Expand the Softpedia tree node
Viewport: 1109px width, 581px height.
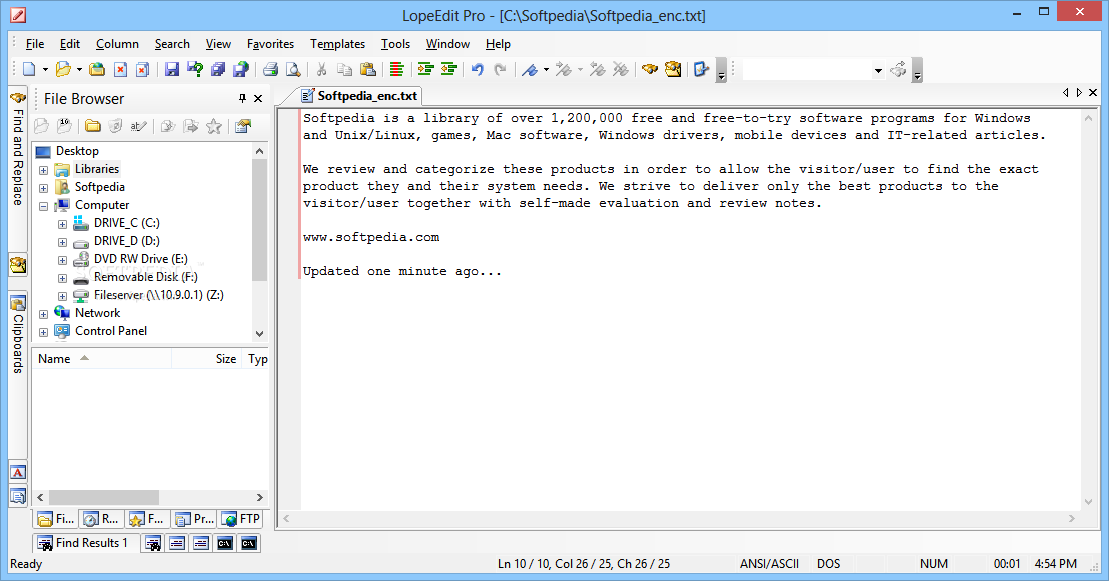click(44, 188)
